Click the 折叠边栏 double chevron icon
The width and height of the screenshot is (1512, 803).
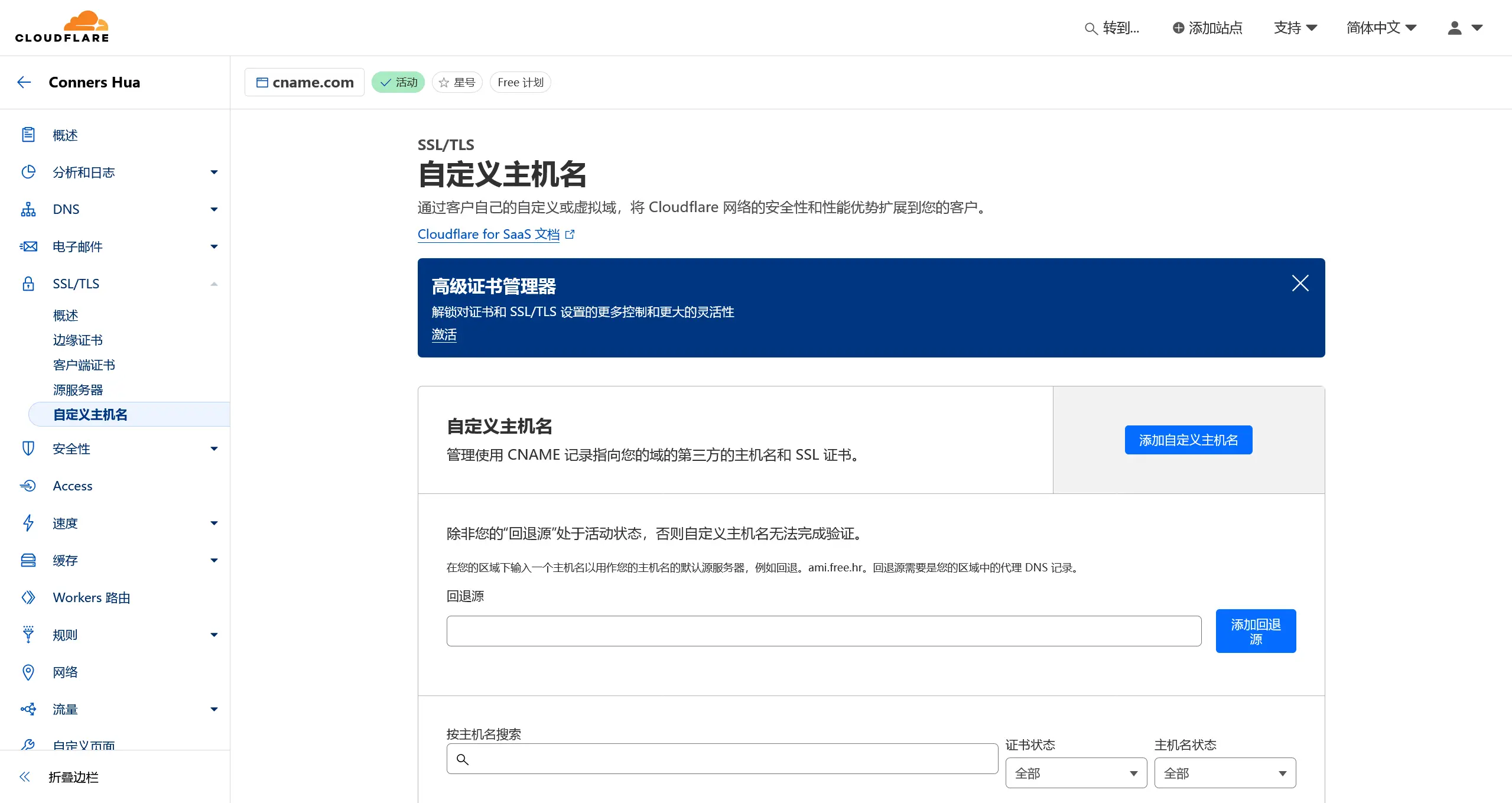point(24,777)
